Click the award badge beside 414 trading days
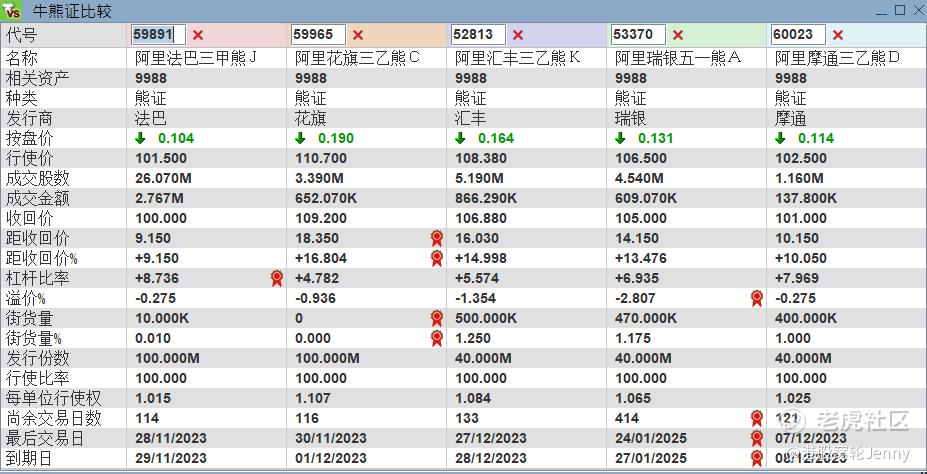The height and width of the screenshot is (474, 927). click(x=757, y=418)
